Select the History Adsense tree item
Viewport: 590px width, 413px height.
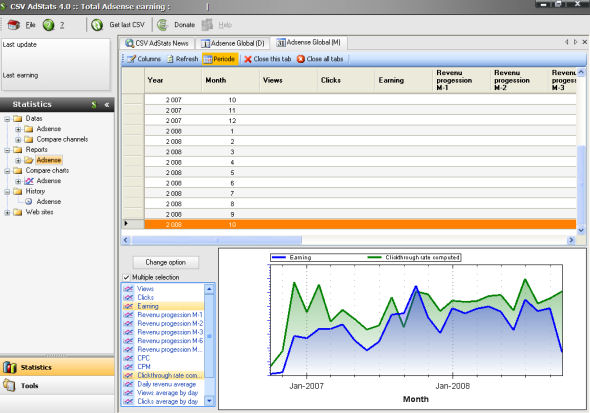[48, 202]
